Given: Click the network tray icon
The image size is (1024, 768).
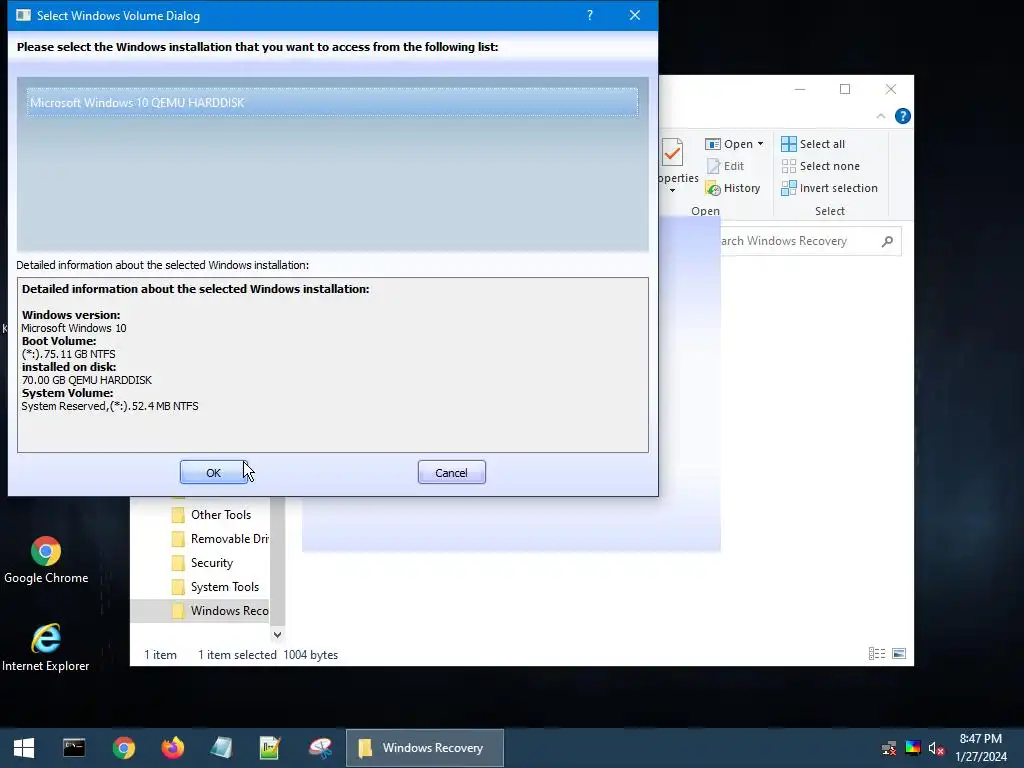Looking at the screenshot, I should [x=889, y=748].
